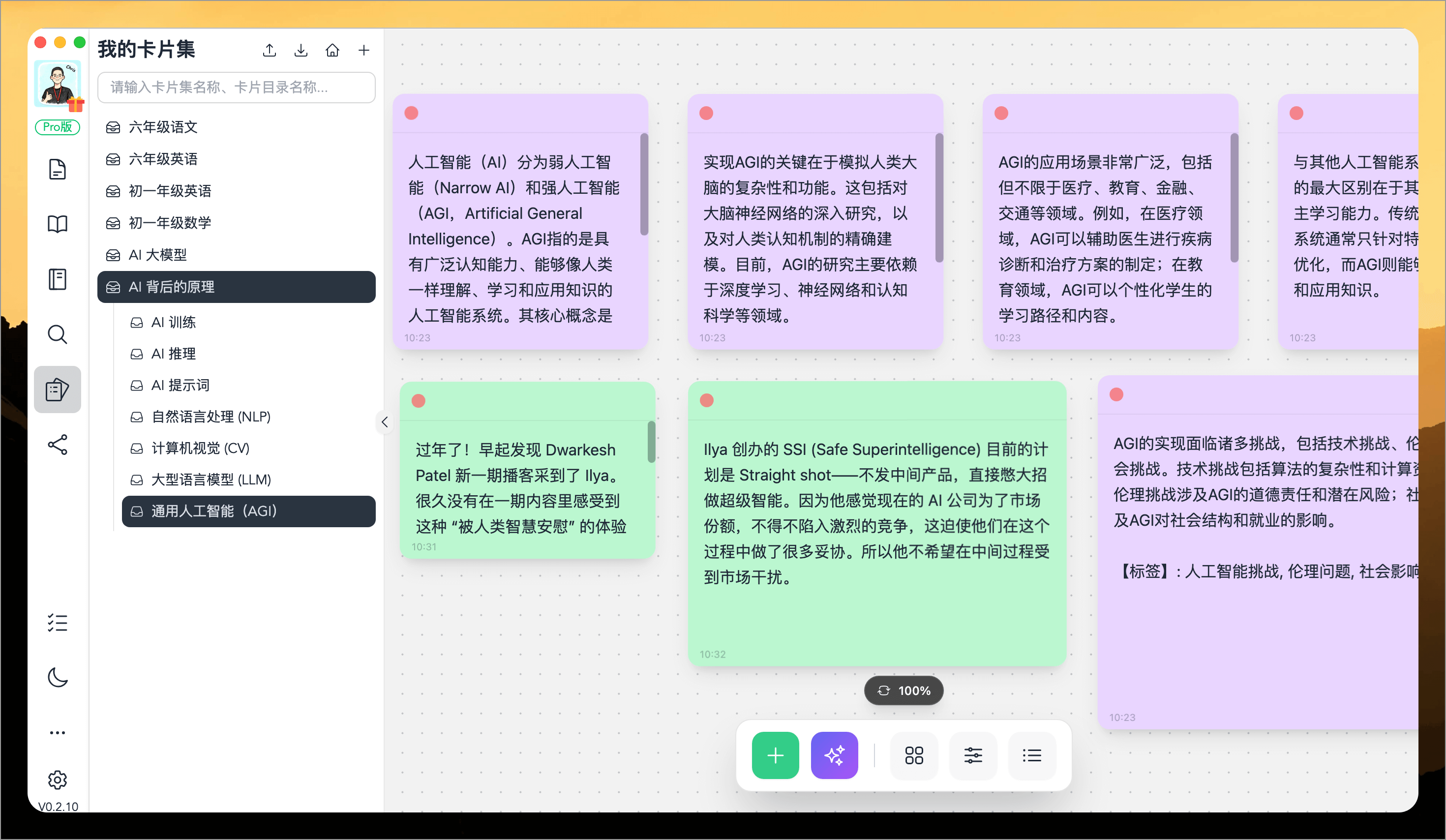Open the document page icon in sidebar
This screenshot has height=840, width=1446.
pos(58,169)
